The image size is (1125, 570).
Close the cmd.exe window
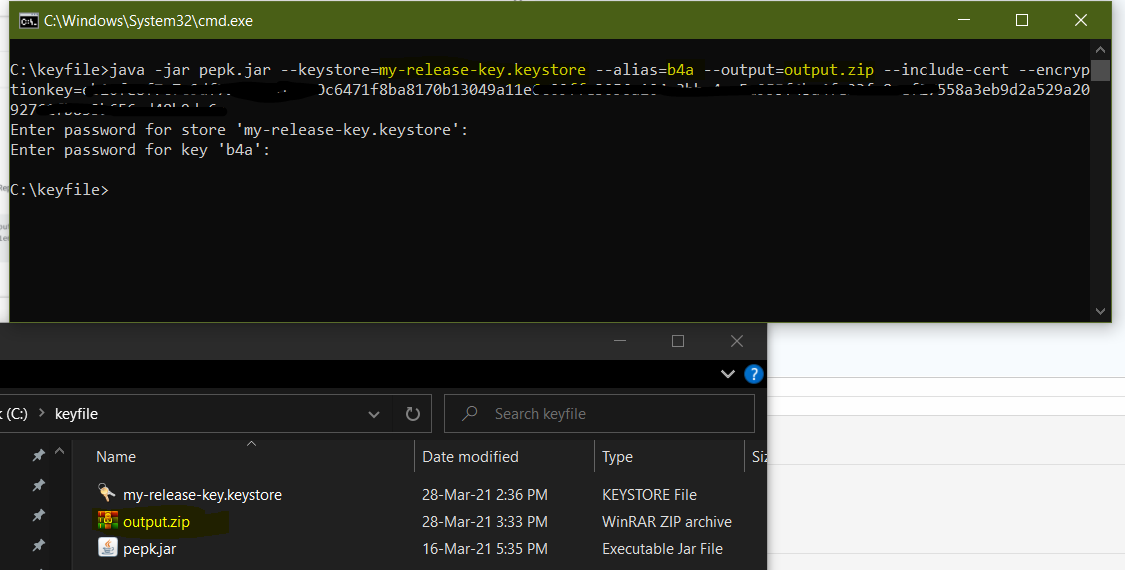(x=1081, y=20)
